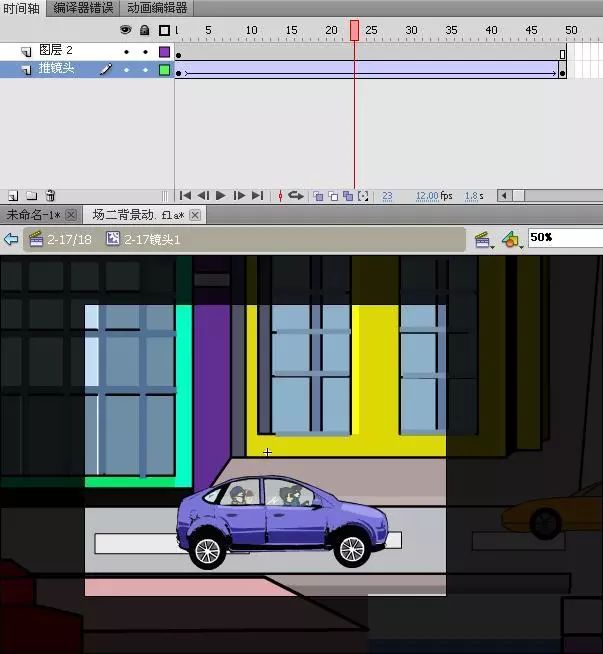Open the 50% zoom combo box
603x654 pixels.
pyautogui.click(x=564, y=238)
